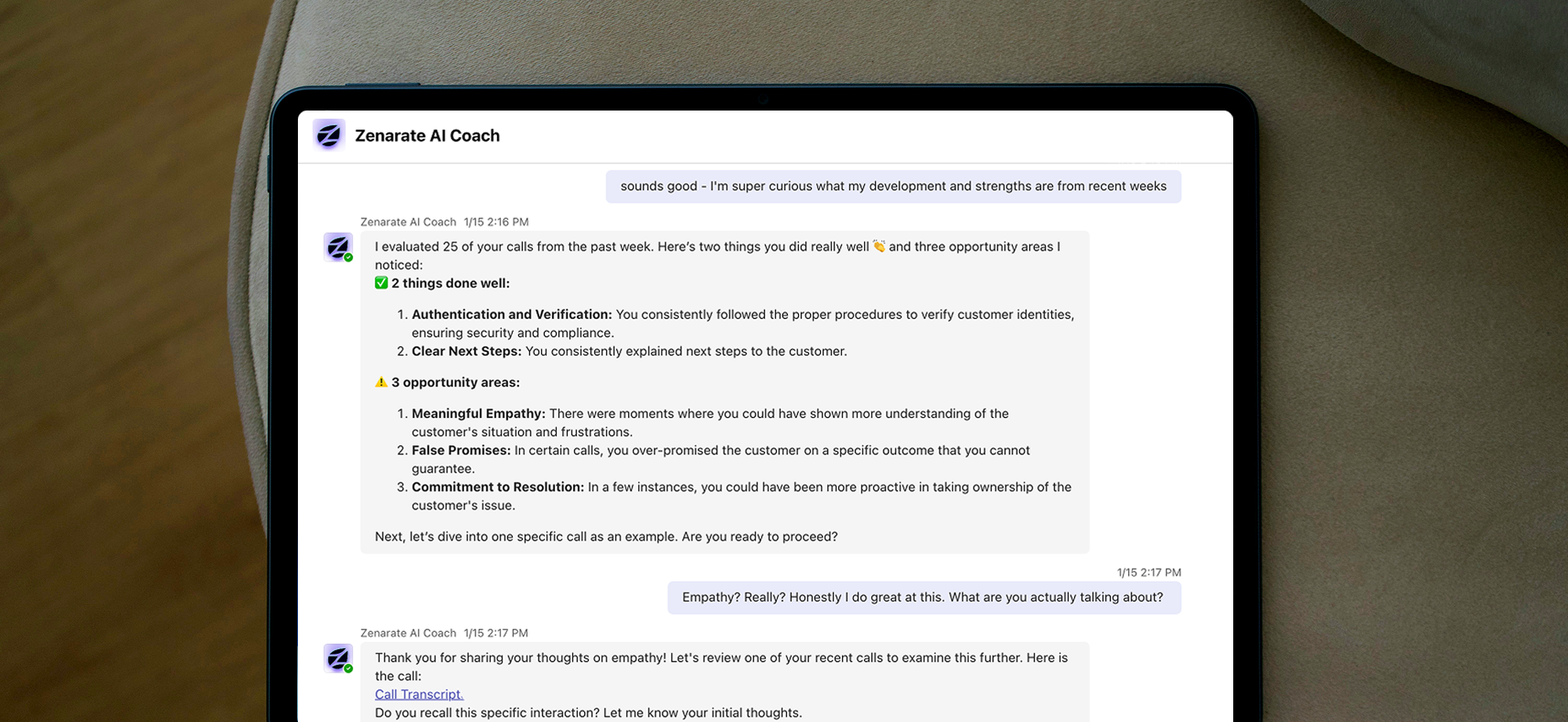Click the Zenarate logo in the header

(x=328, y=136)
